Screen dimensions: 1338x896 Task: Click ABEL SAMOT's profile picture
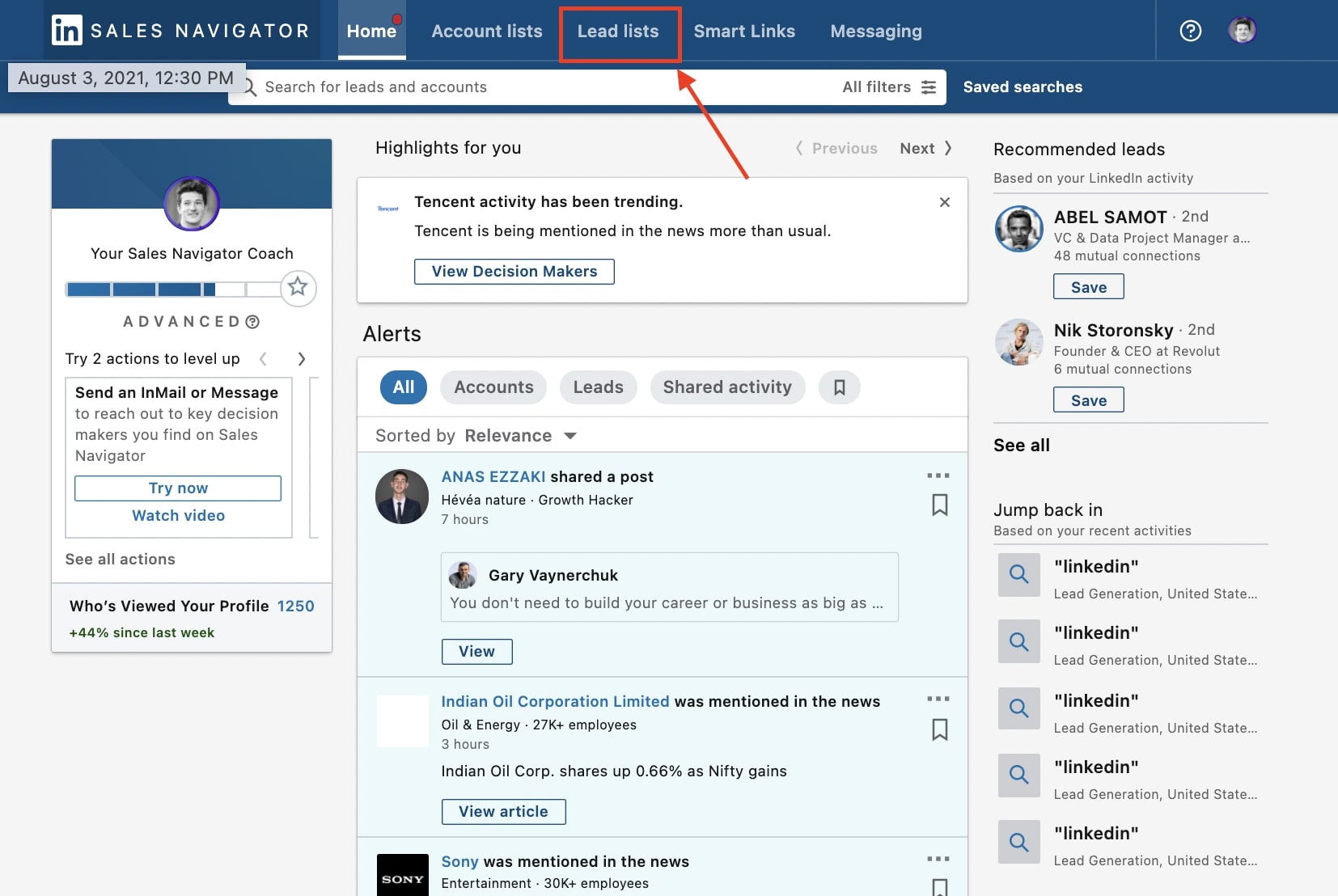coord(1018,229)
